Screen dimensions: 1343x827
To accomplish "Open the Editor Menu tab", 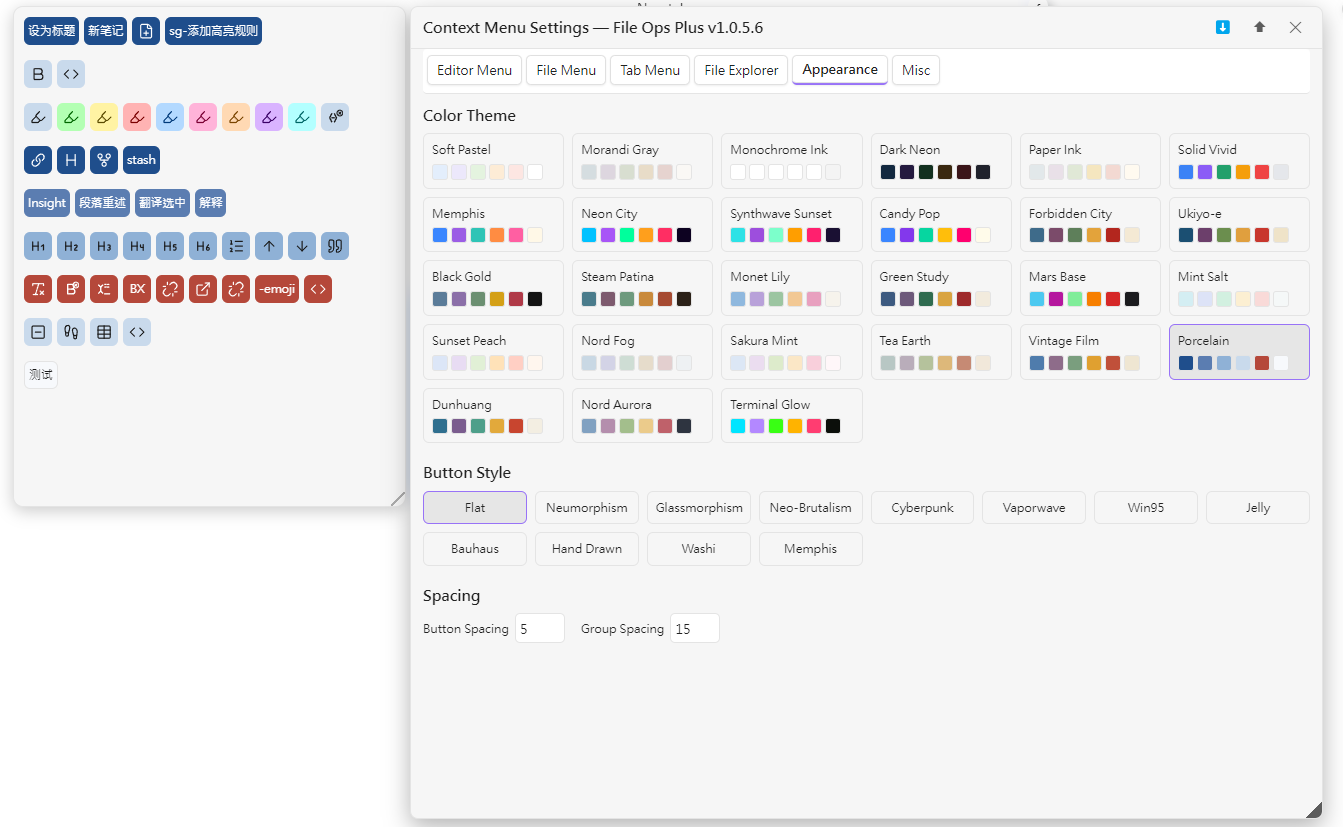I will tap(474, 70).
